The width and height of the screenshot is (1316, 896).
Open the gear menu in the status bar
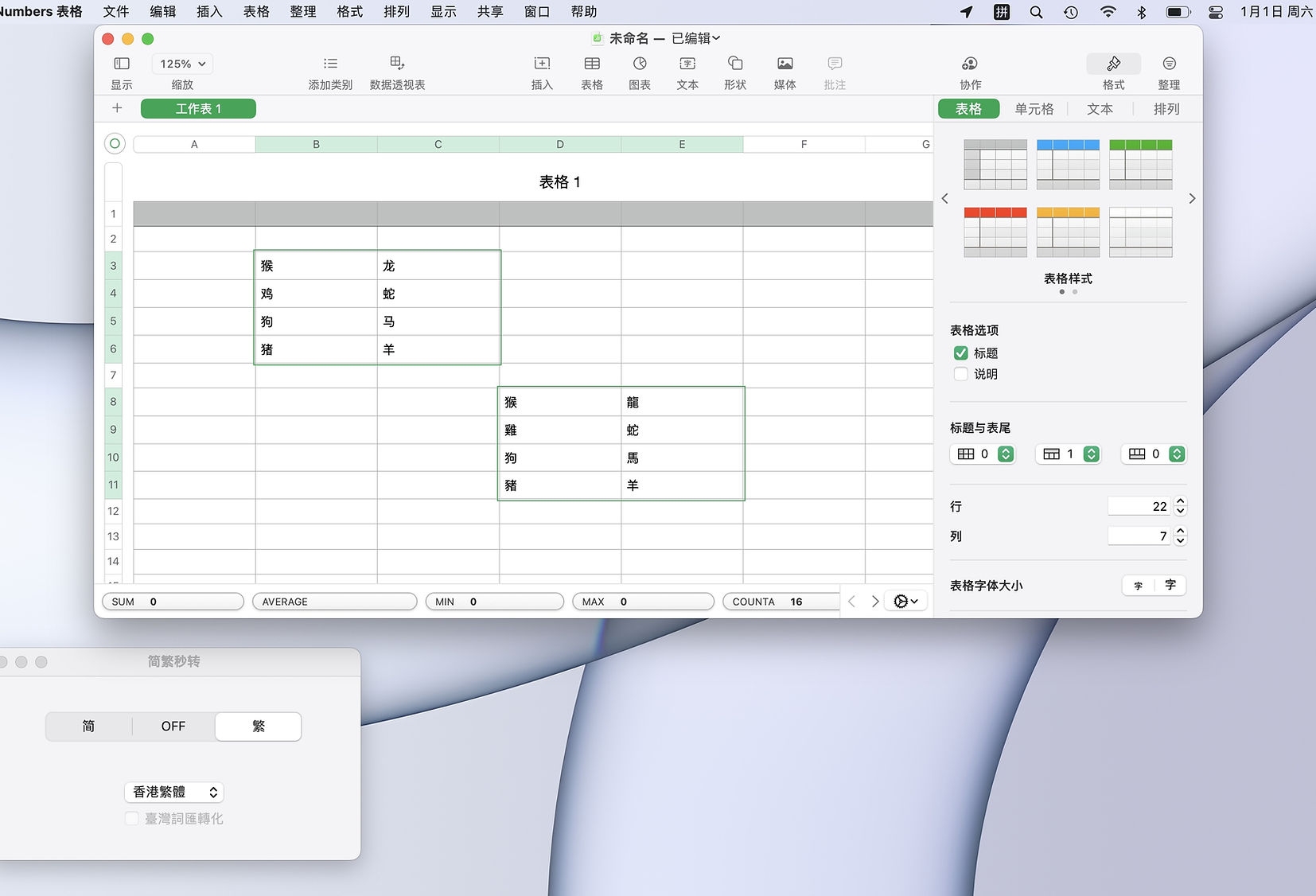pyautogui.click(x=905, y=601)
